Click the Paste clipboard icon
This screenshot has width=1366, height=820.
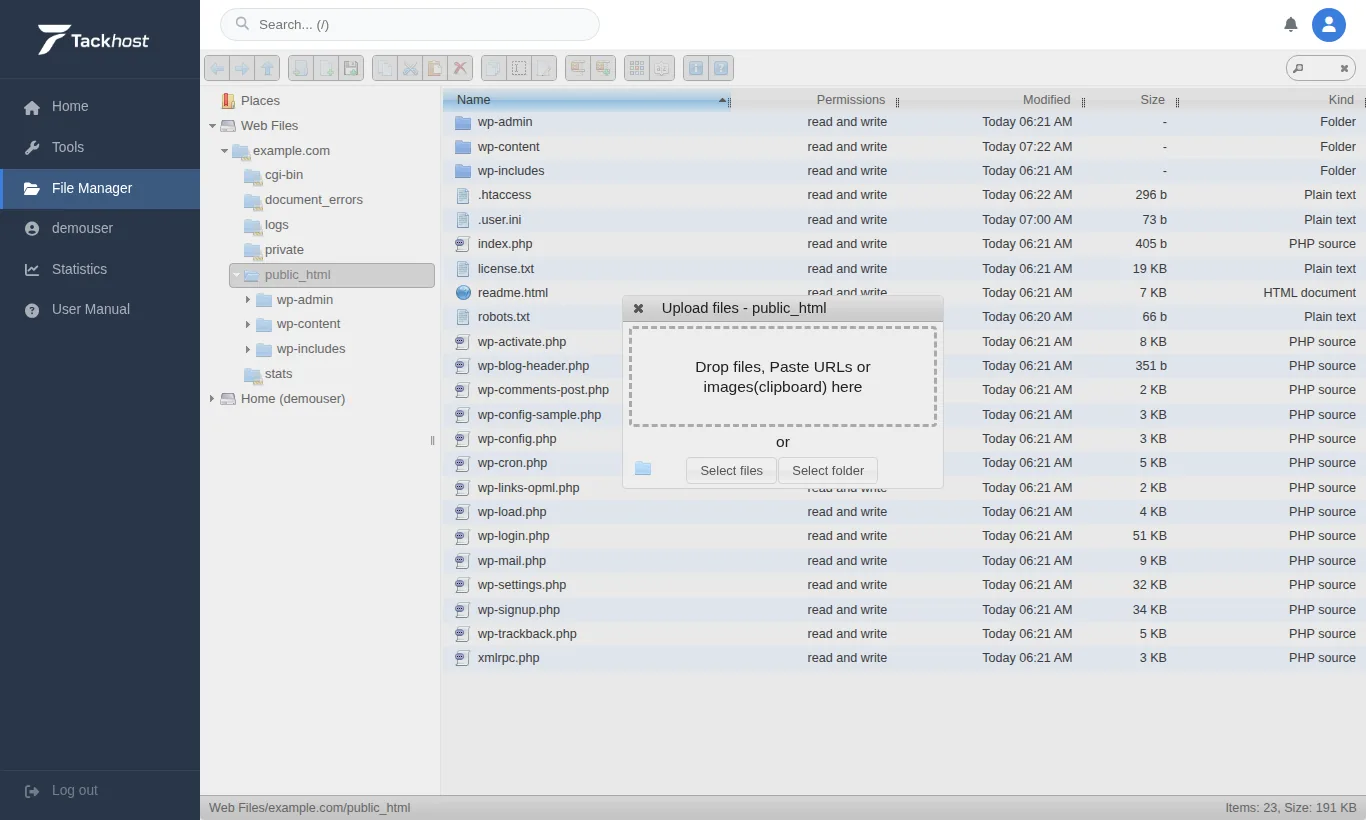pyautogui.click(x=435, y=68)
